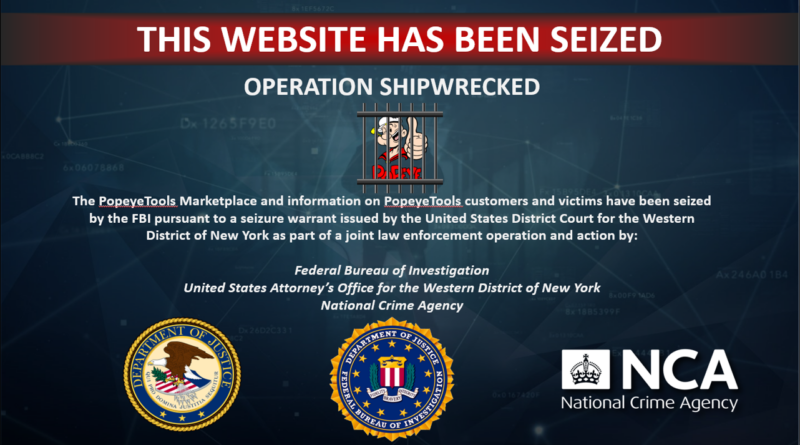
Task: Click the Popeye thumbs-up hand
Action: 417,139
